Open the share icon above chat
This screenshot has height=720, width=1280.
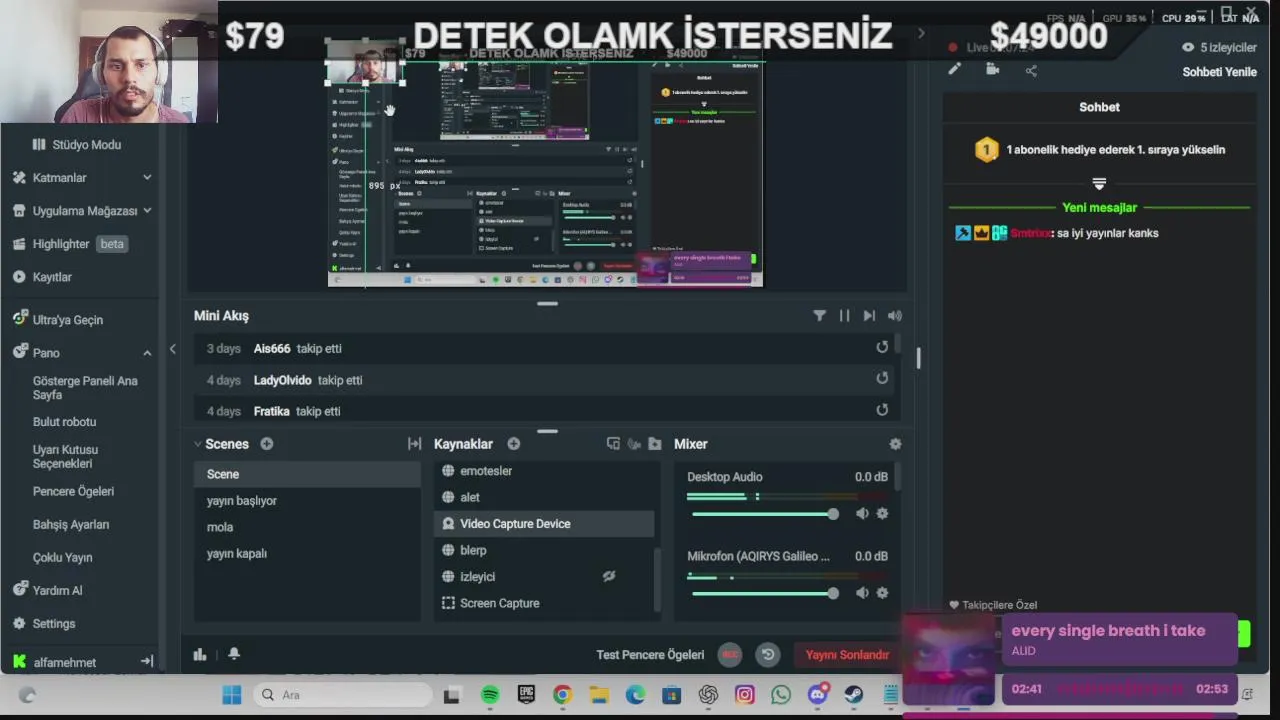click(x=1031, y=70)
